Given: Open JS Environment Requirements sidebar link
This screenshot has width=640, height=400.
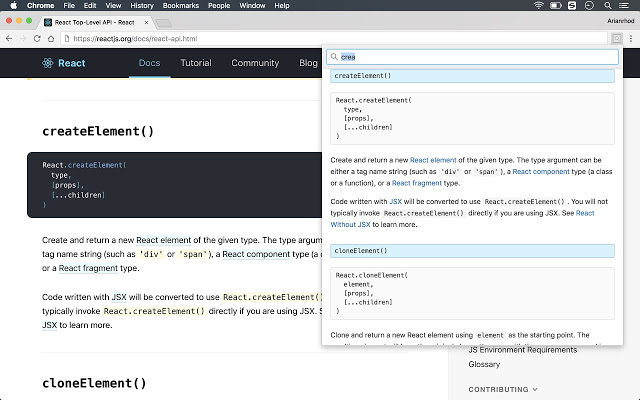Looking at the screenshot, I should 523,350.
